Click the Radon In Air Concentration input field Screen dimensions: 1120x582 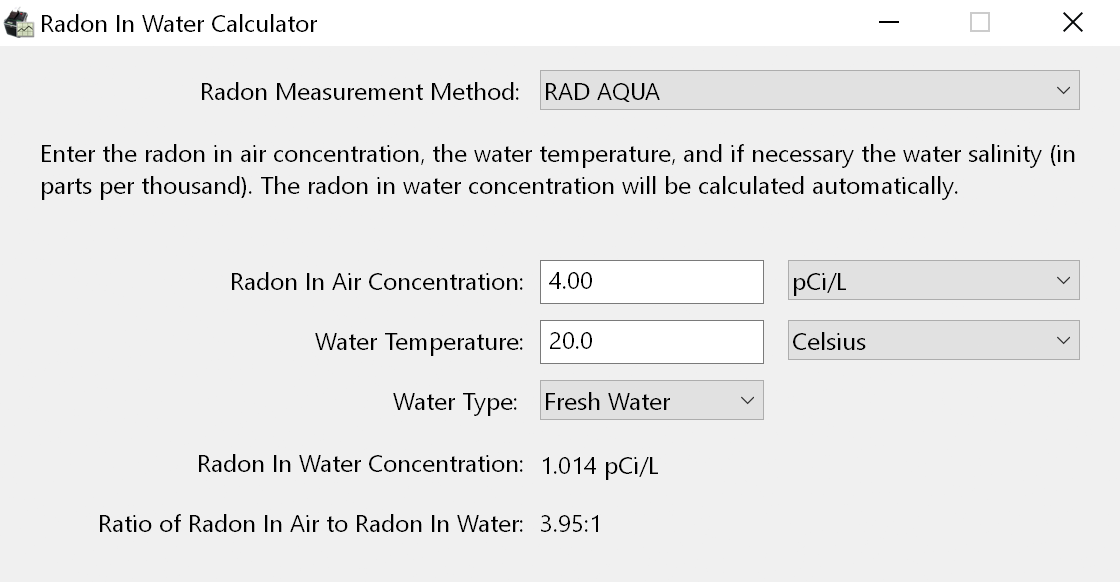(651, 281)
